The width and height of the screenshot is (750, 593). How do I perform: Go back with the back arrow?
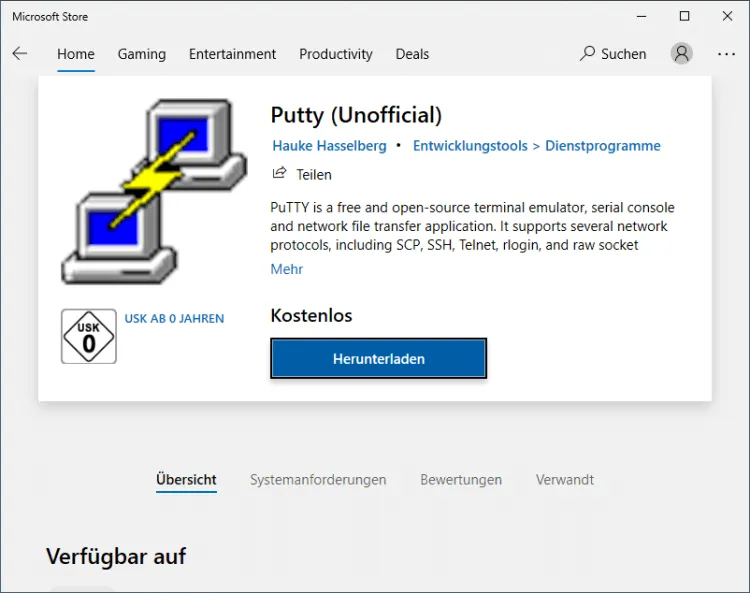point(20,54)
